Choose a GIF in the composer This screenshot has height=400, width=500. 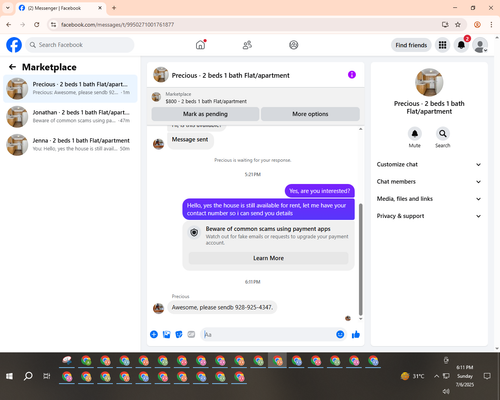coord(191,334)
